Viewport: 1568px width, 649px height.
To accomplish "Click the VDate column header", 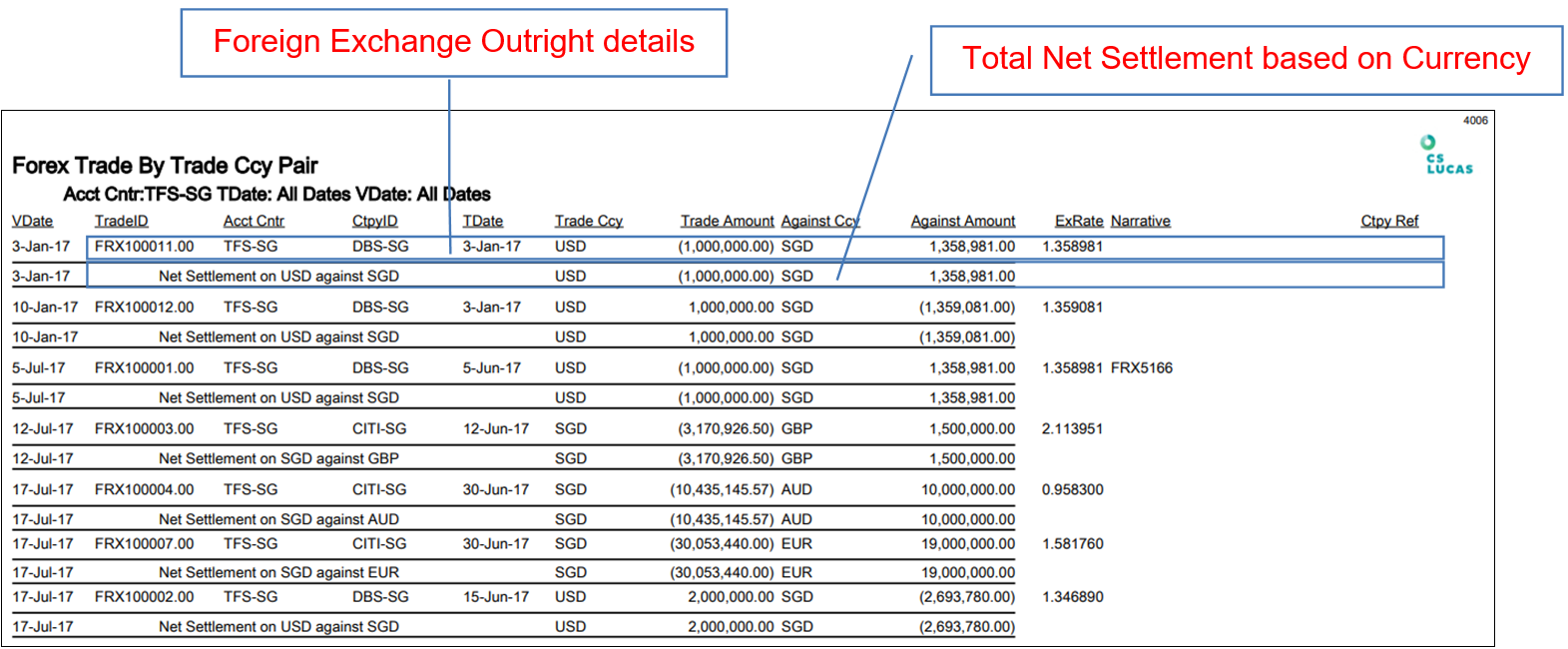I will point(32,221).
